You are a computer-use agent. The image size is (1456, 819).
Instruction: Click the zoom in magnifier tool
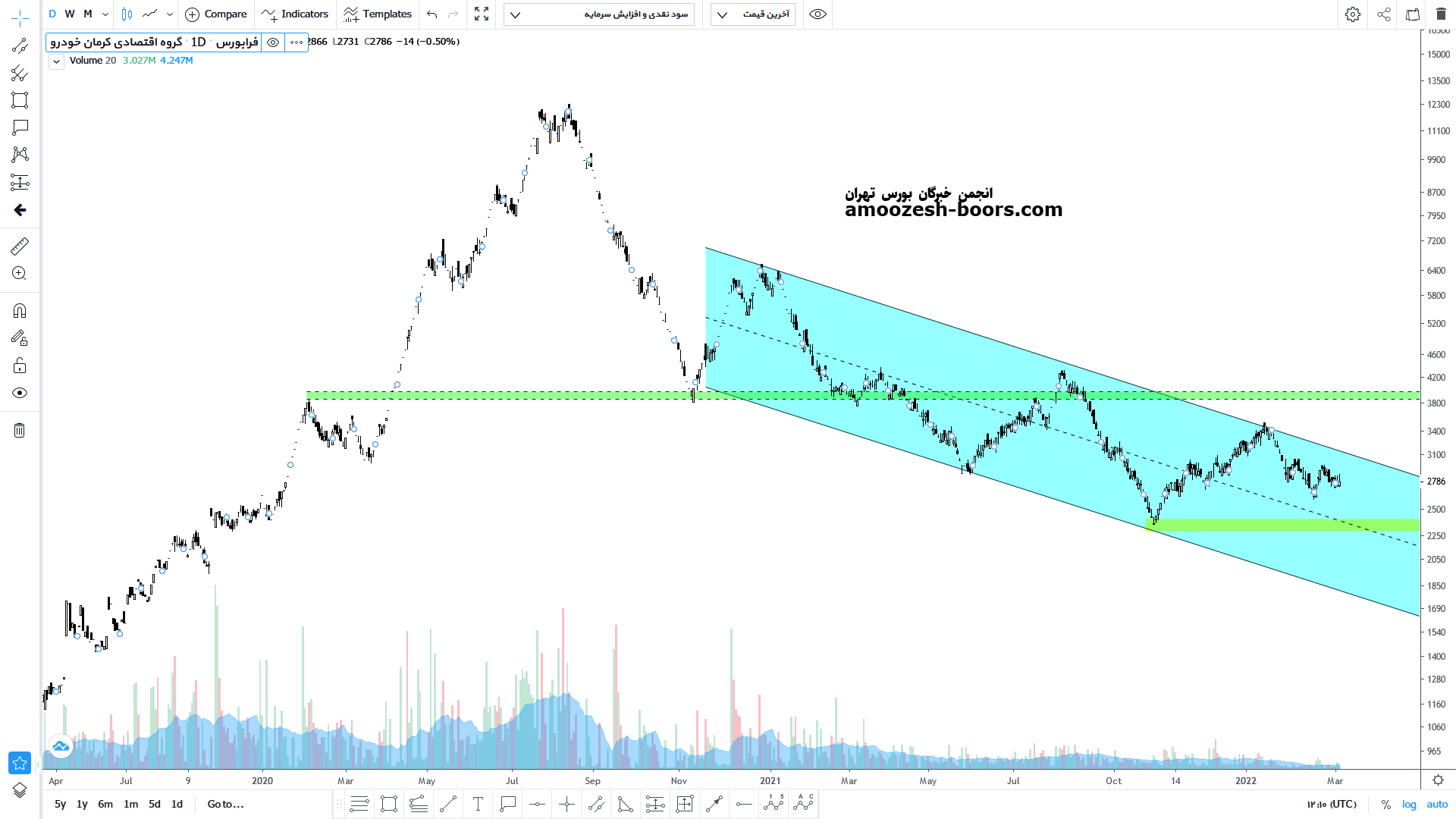tap(20, 274)
